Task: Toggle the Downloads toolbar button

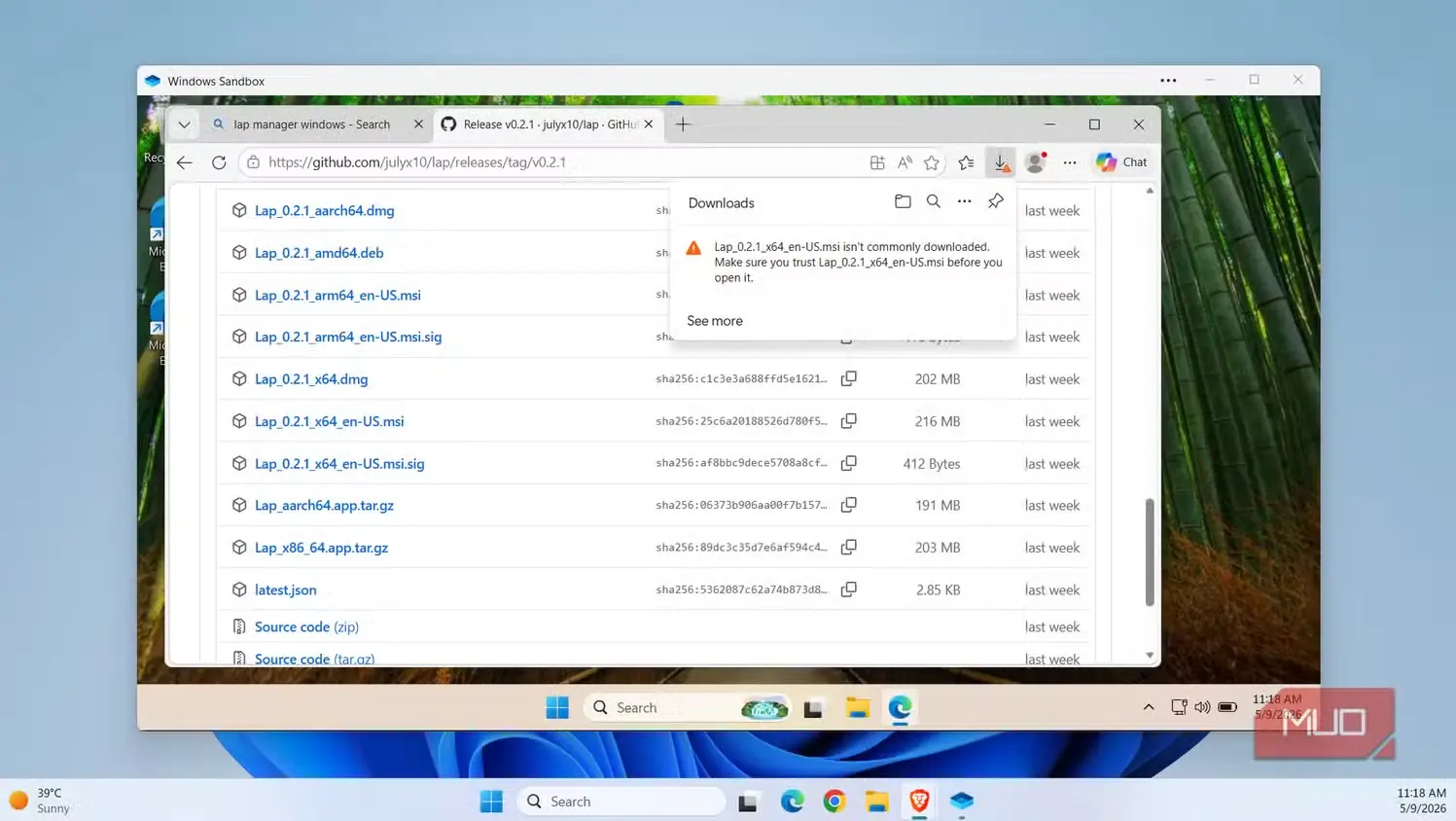Action: click(1001, 162)
